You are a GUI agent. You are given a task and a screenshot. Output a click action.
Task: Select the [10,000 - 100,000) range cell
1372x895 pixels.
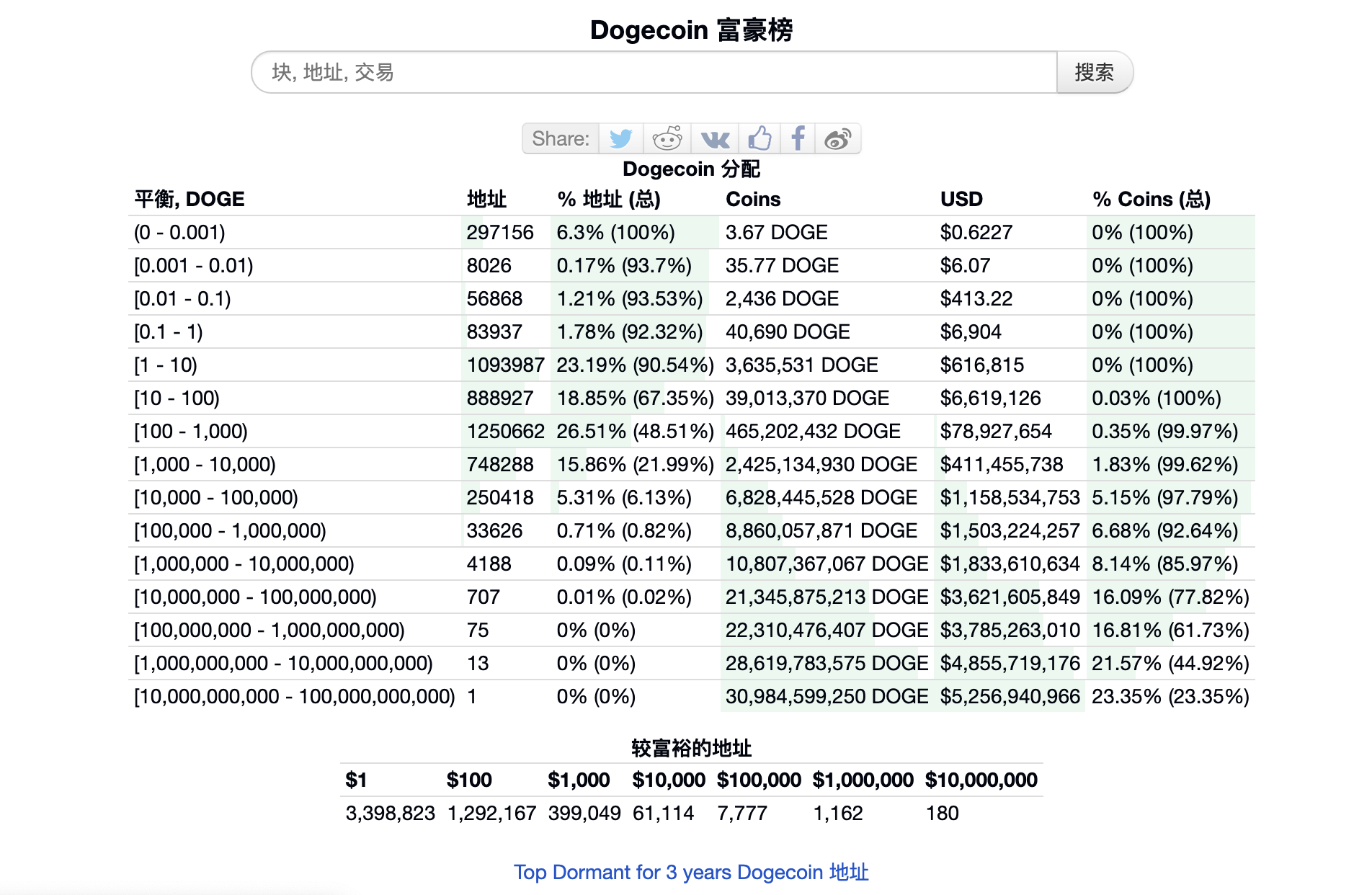pyautogui.click(x=216, y=497)
